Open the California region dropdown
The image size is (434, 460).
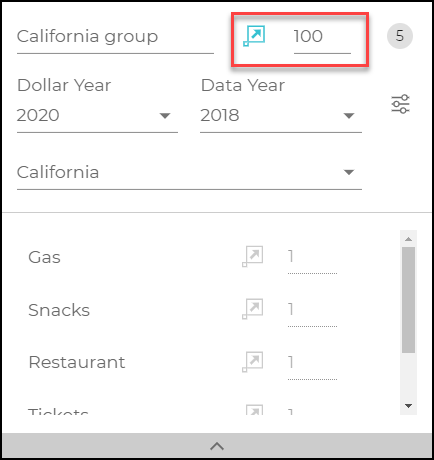coord(189,173)
